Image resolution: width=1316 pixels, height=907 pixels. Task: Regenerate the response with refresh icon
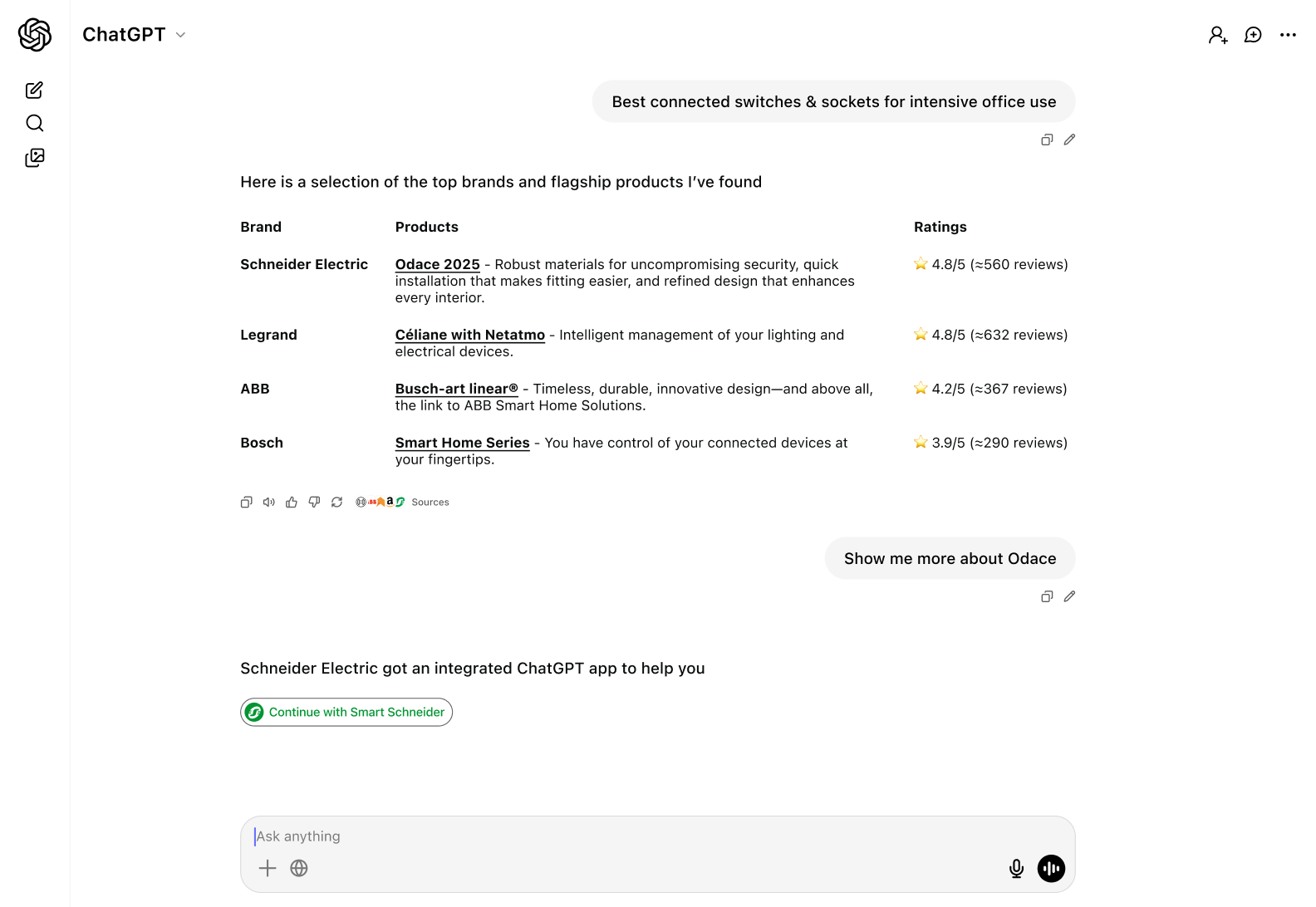coord(336,502)
